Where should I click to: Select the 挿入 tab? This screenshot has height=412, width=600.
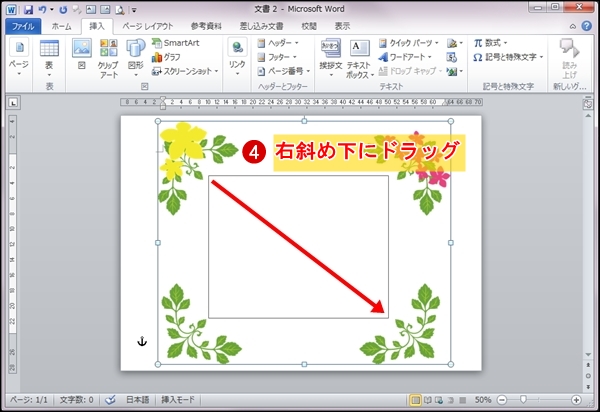pos(97,26)
